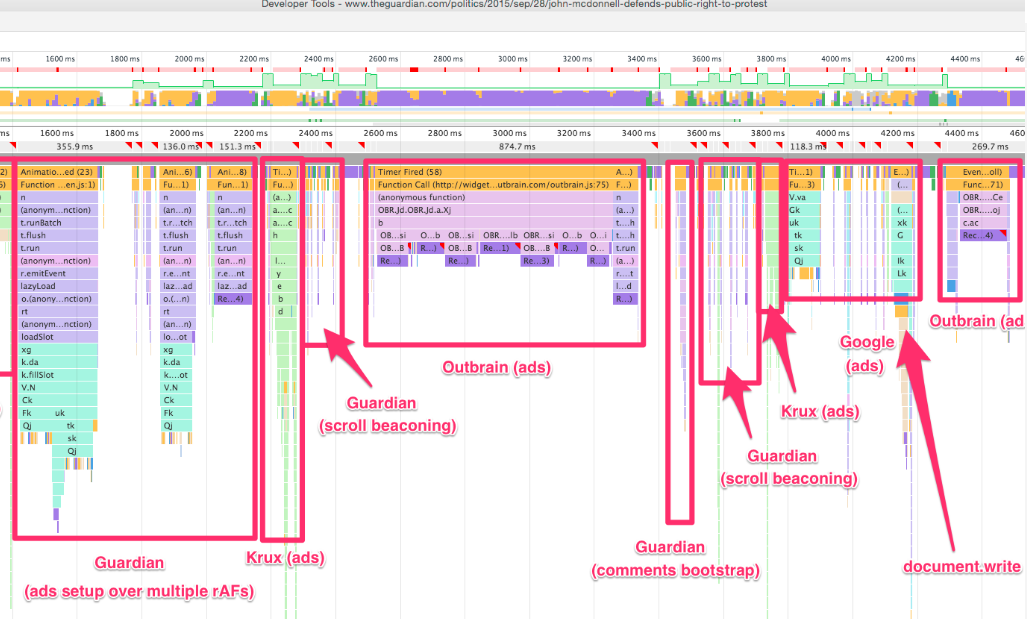
Task: Select the 'o.(anony...nction)' call frame
Action: click(x=58, y=299)
